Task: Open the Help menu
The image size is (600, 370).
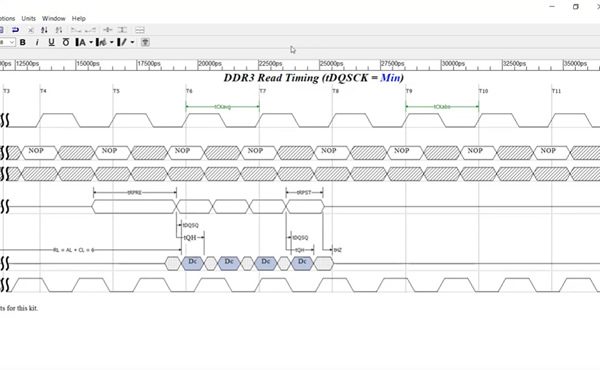Action: coord(79,18)
